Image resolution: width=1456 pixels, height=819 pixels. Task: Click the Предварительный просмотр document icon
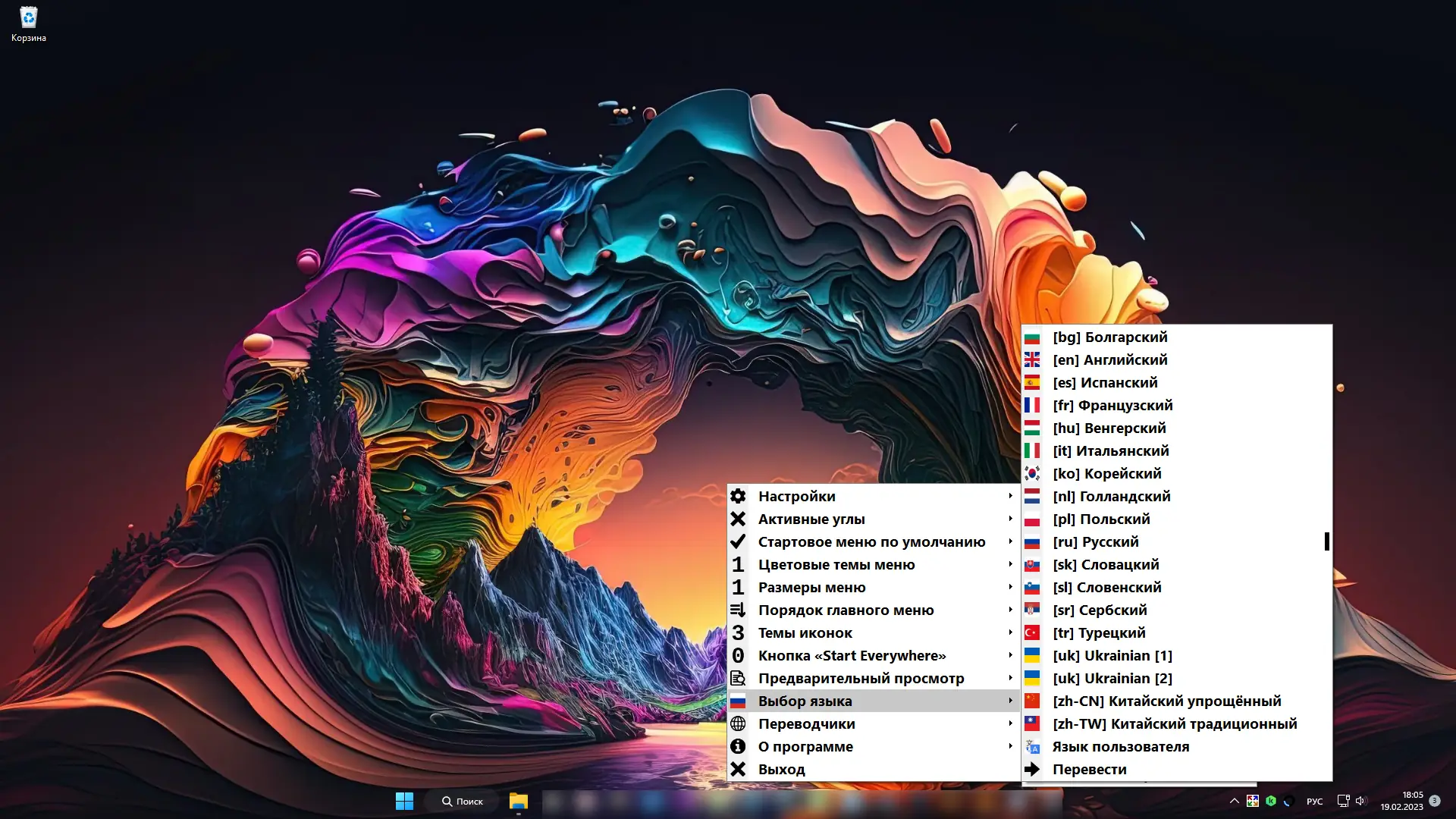(738, 678)
